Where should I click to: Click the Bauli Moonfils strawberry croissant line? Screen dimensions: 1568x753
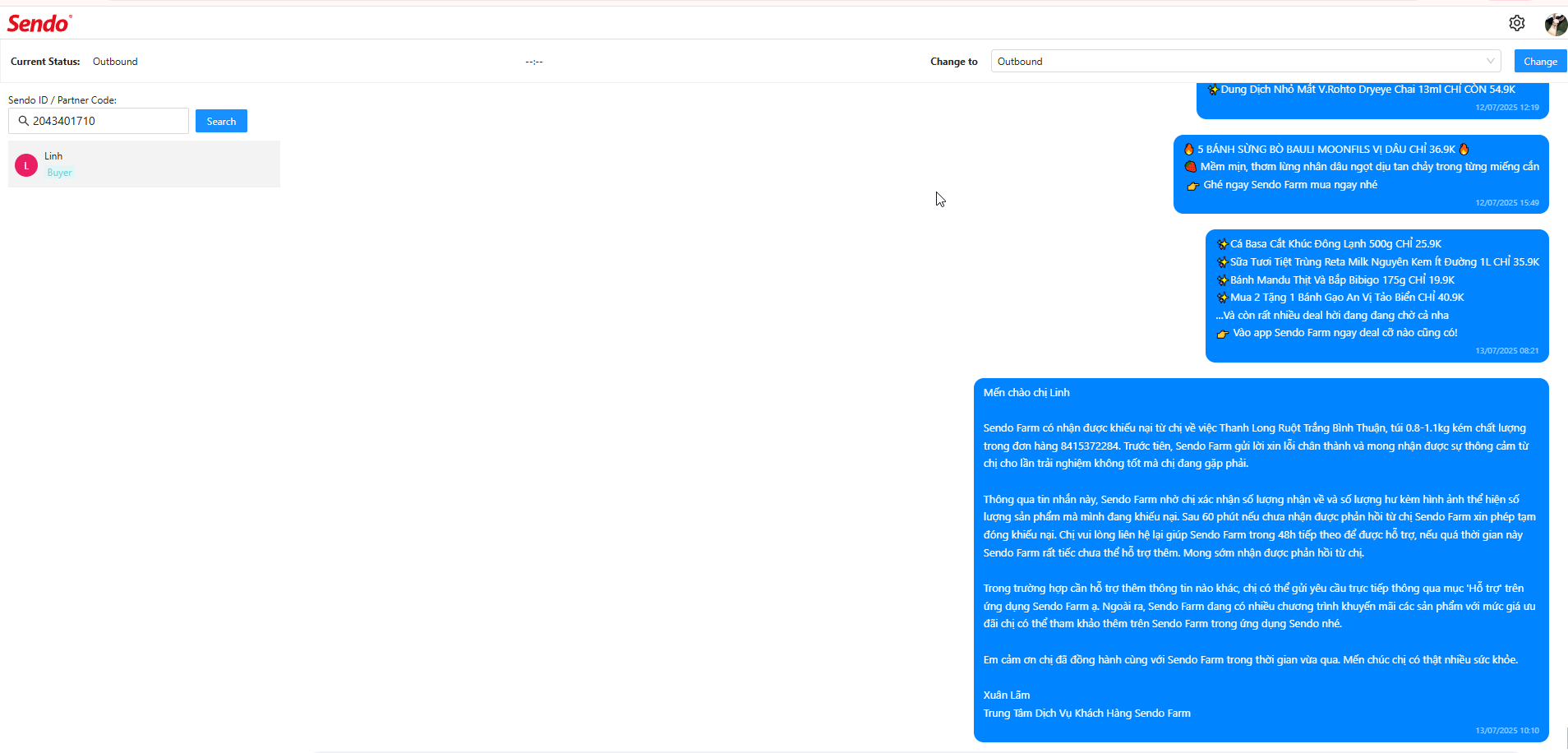(x=1326, y=150)
